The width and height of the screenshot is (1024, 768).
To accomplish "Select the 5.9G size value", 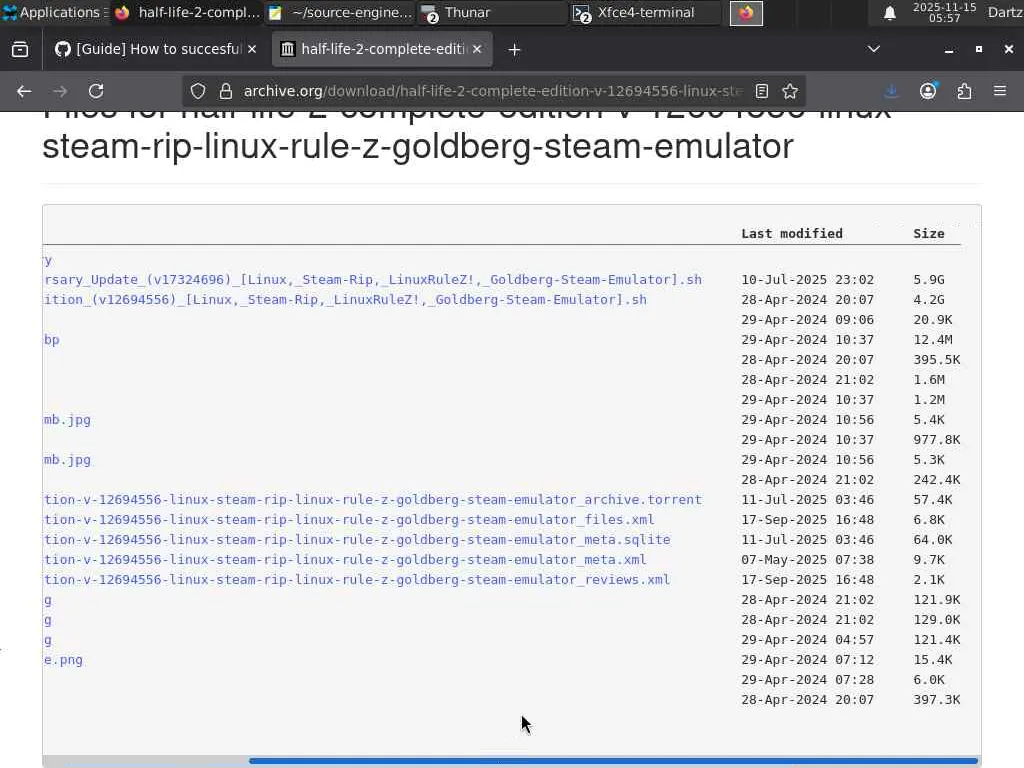I will pos(929,280).
